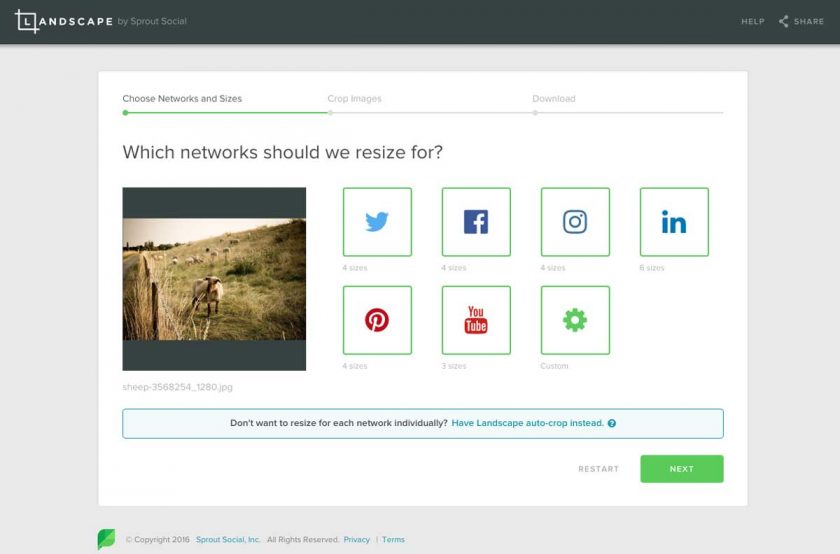Select the Pinterest network tile
The image size is (840, 554).
pyautogui.click(x=377, y=320)
